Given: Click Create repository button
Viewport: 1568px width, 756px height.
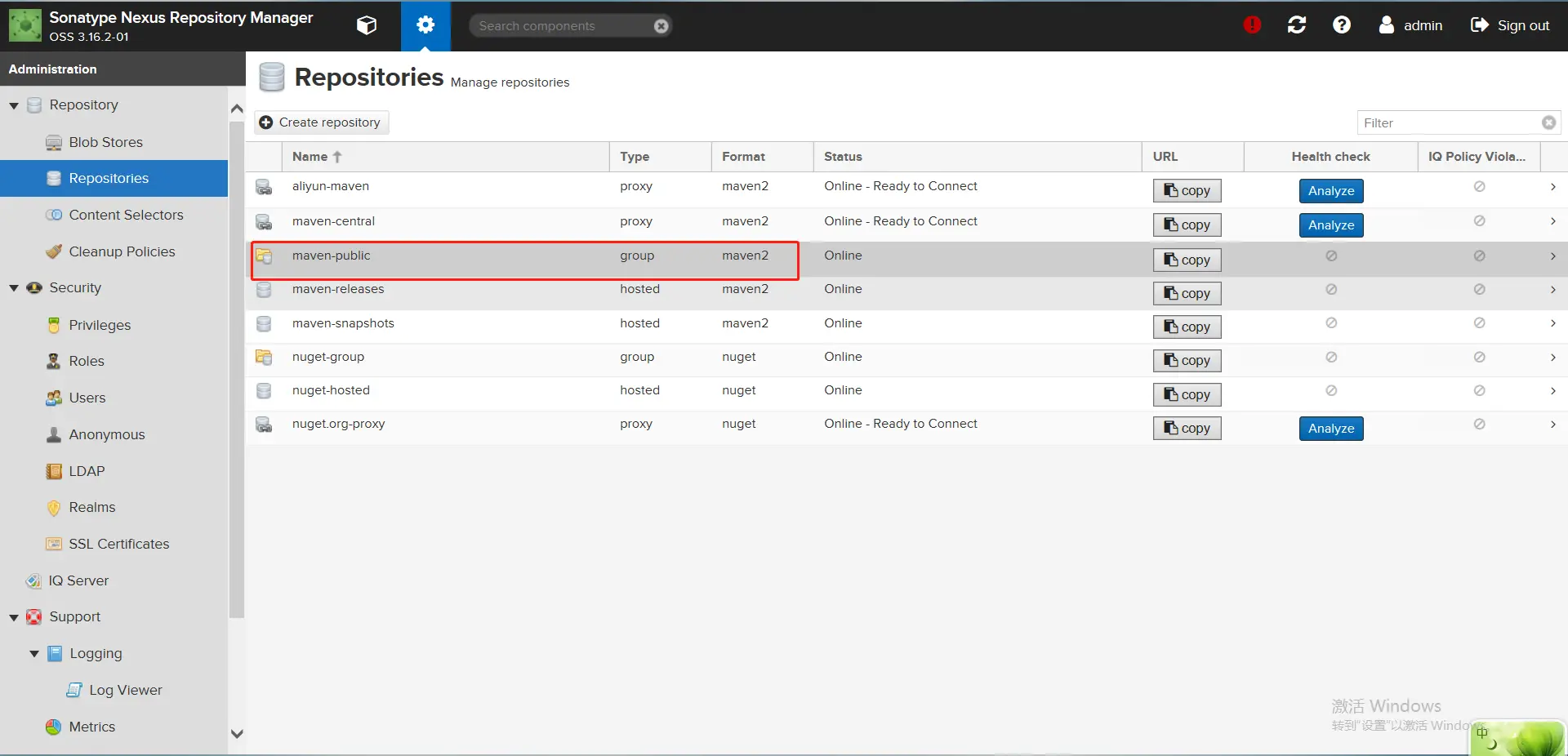Looking at the screenshot, I should 322,122.
